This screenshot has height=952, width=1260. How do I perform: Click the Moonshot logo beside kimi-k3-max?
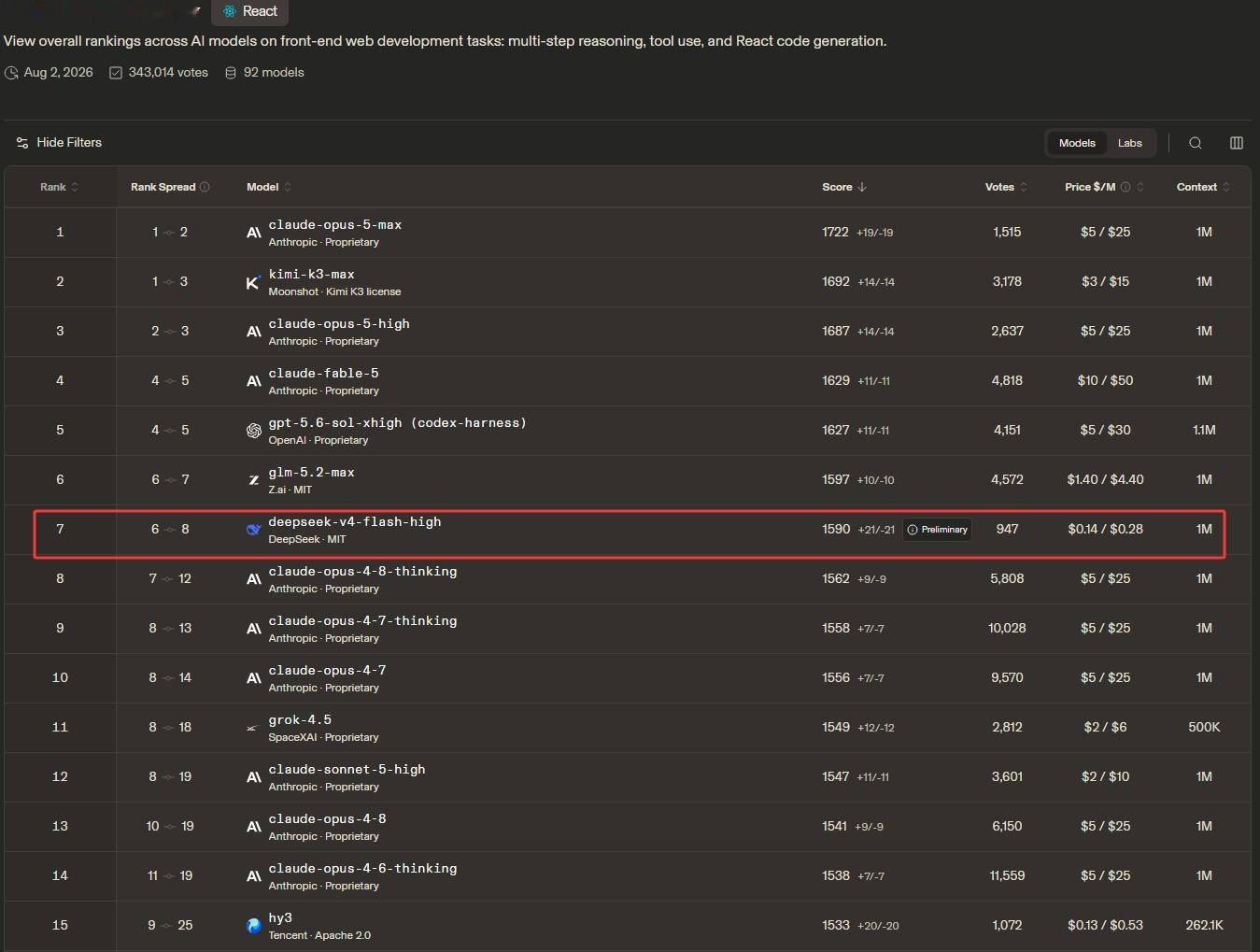point(253,282)
